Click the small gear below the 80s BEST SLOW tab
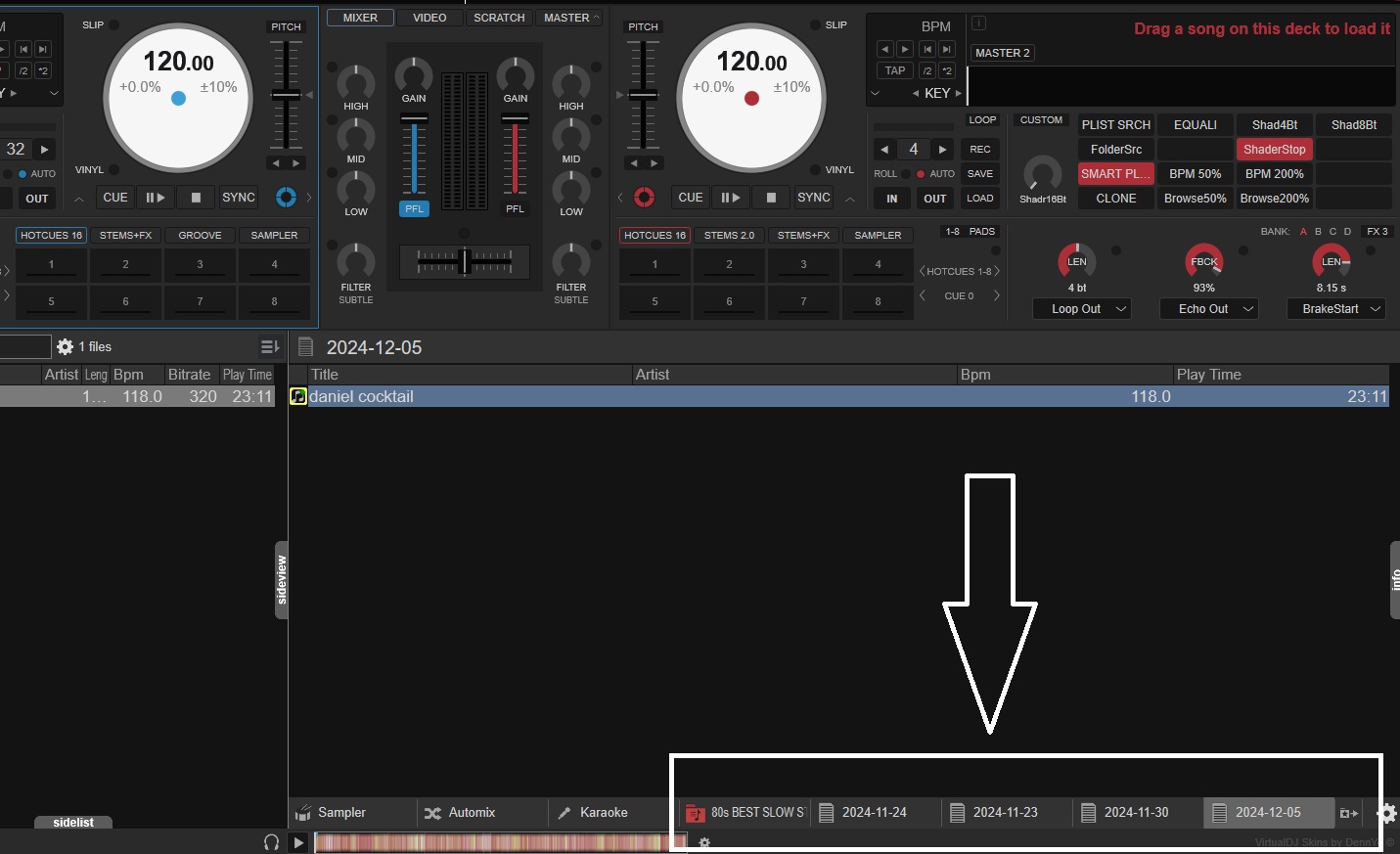Viewport: 1400px width, 854px height. 704,842
